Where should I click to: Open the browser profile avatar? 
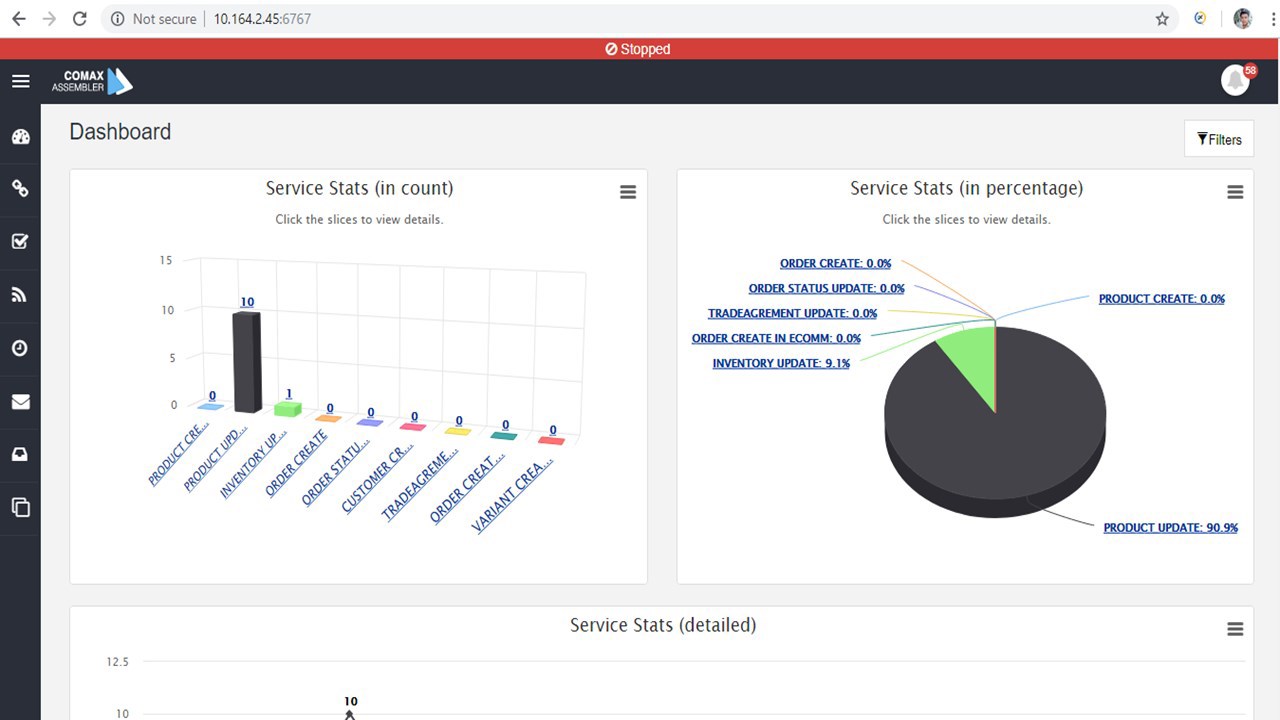[1243, 18]
